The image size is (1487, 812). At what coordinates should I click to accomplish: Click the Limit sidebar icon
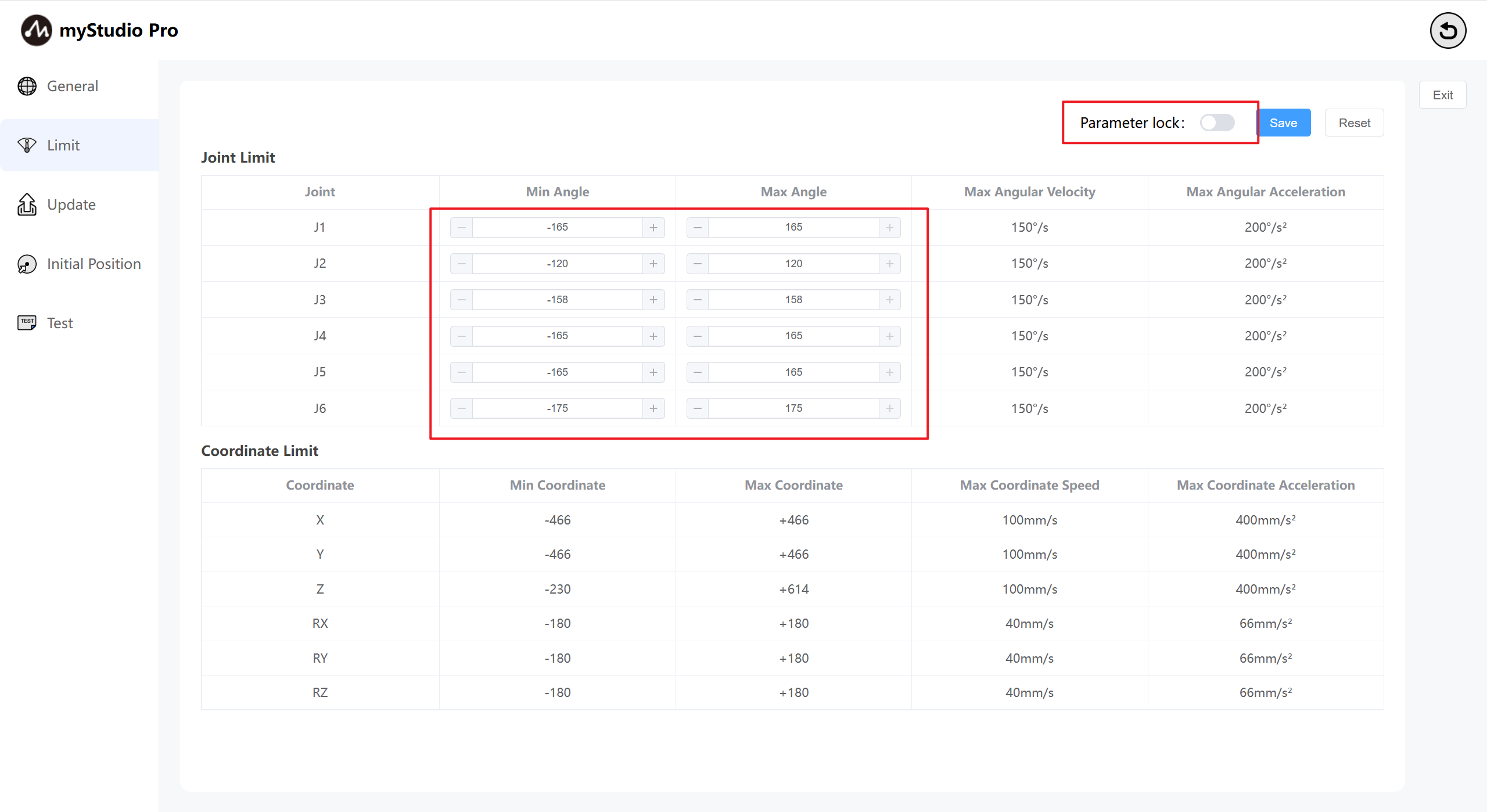[27, 145]
